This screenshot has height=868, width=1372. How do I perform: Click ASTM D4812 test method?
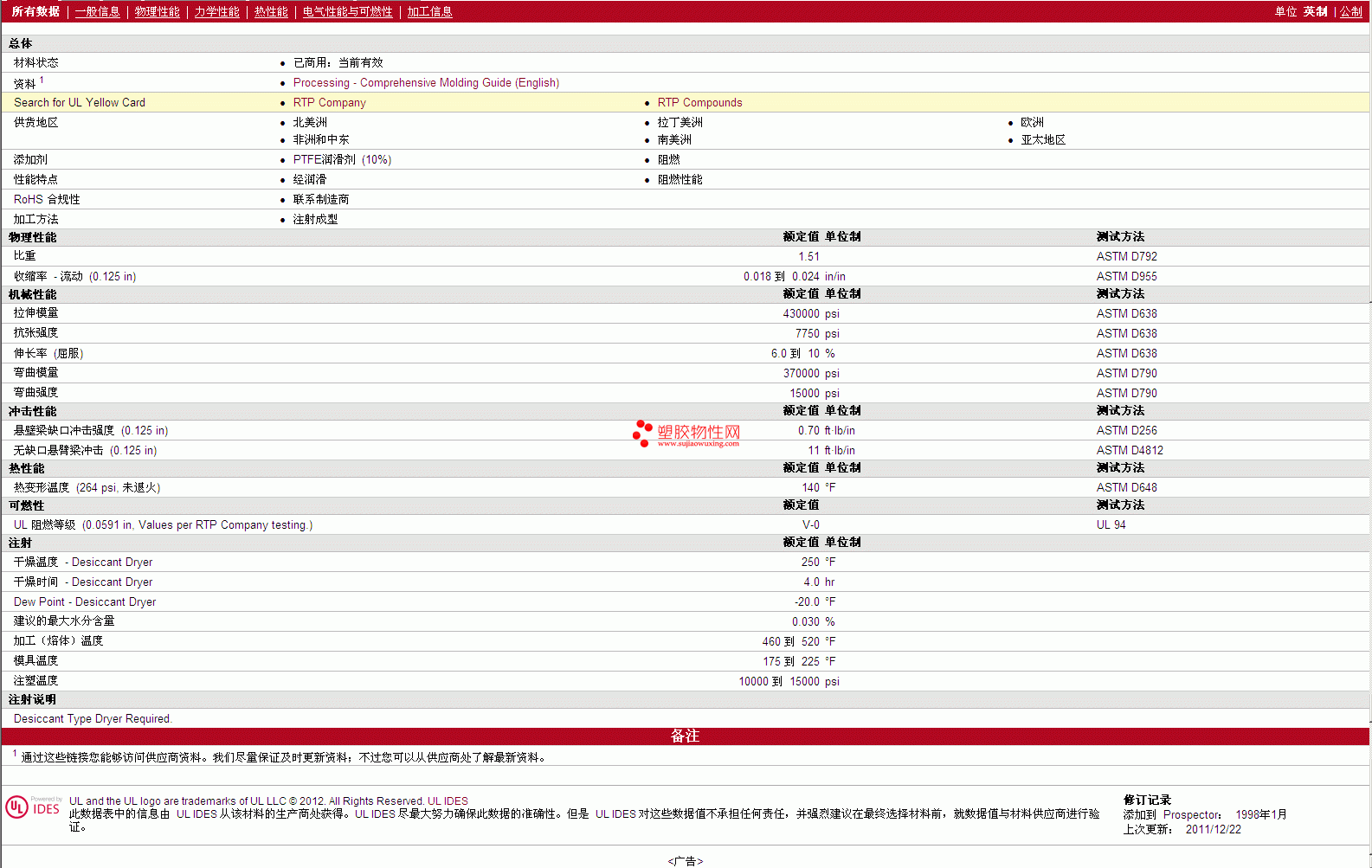1130,451
